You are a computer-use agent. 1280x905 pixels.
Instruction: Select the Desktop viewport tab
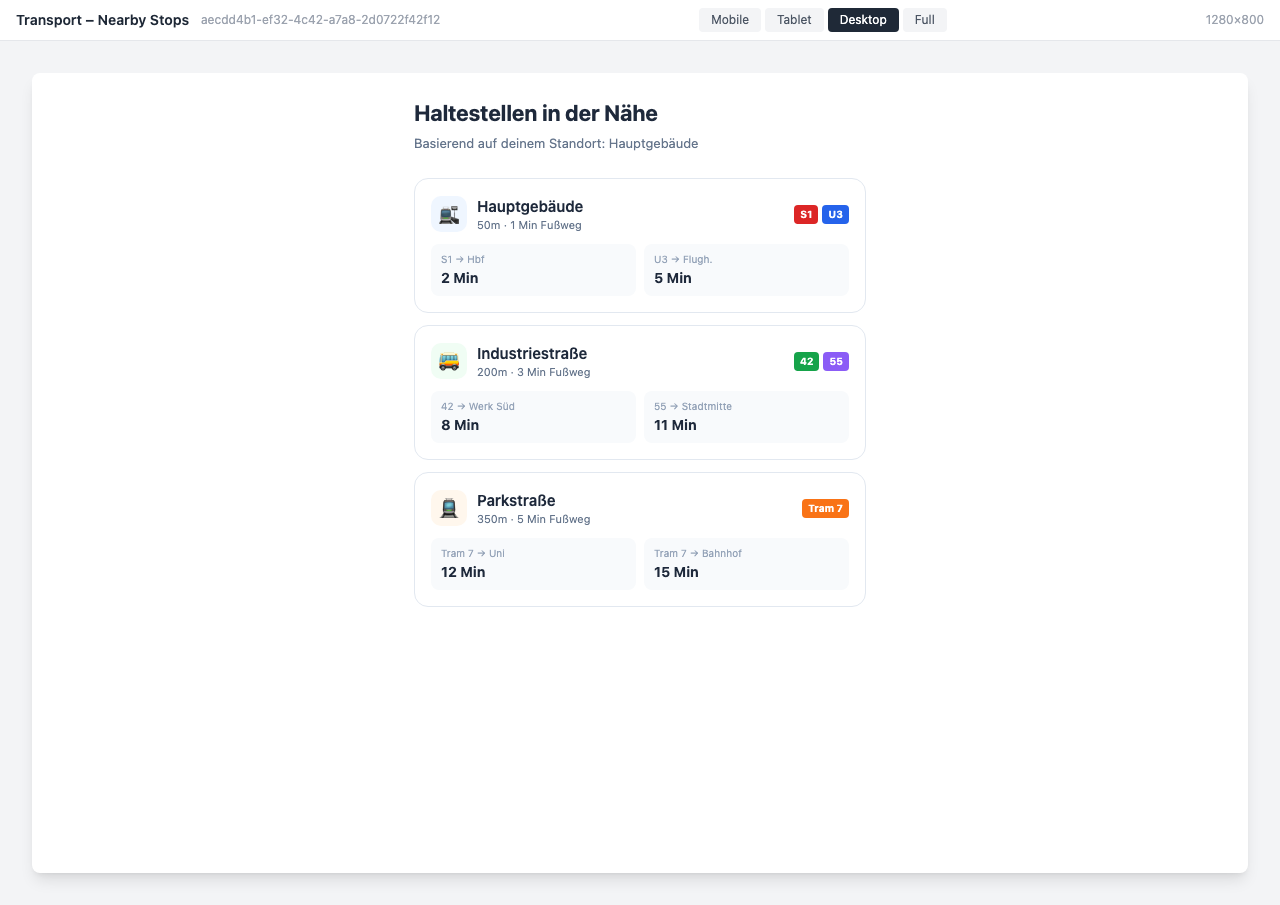[863, 20]
